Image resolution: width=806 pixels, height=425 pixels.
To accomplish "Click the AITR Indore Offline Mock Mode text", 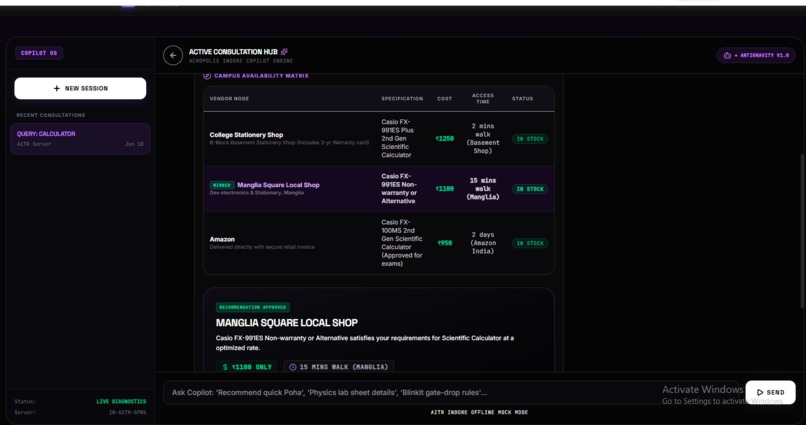I will (479, 413).
